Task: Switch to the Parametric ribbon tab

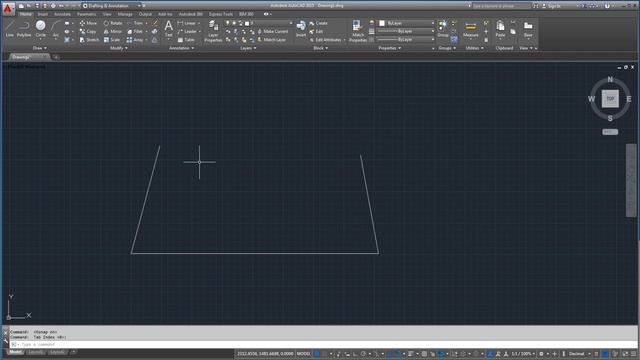Action: click(x=87, y=14)
